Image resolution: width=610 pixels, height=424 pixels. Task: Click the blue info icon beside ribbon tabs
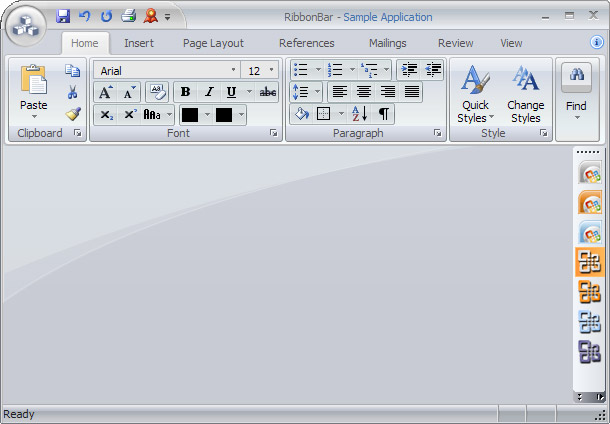(597, 42)
